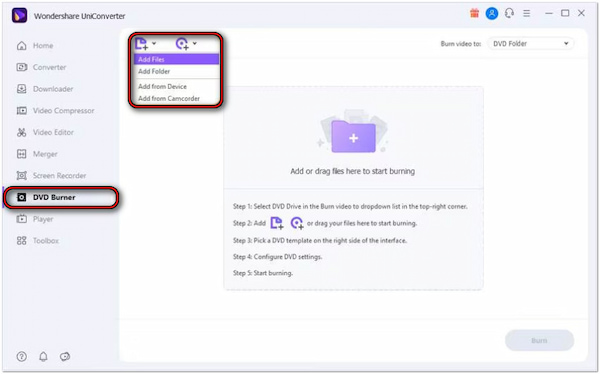Viewport: 600px width, 374px height.
Task: Click the Burn button
Action: 539,340
